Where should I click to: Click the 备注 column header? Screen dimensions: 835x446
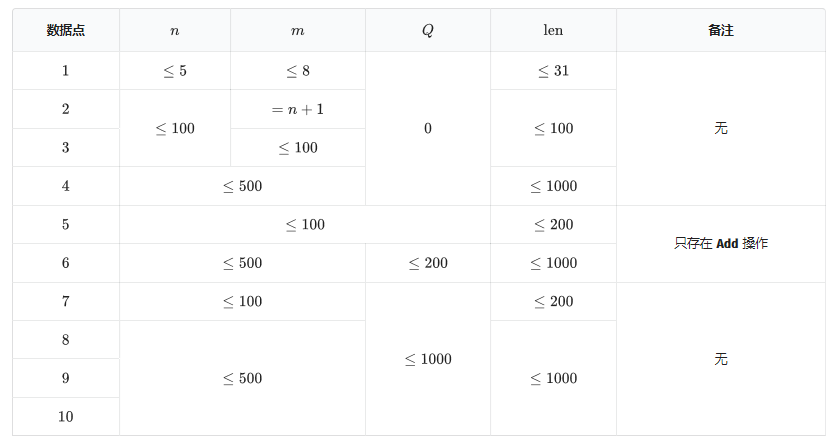pyautogui.click(x=721, y=31)
